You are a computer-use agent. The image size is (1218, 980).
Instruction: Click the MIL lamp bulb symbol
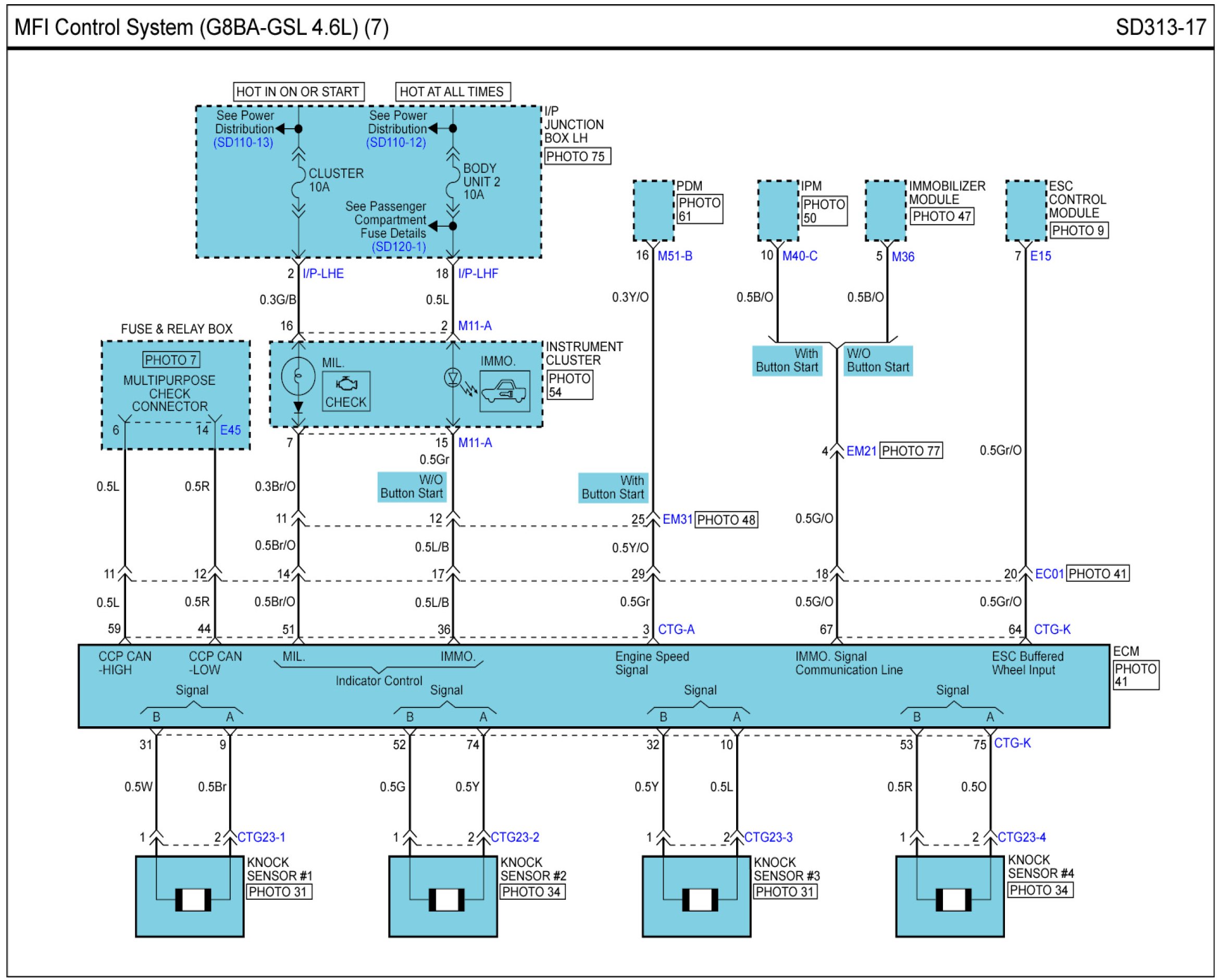coord(299,376)
